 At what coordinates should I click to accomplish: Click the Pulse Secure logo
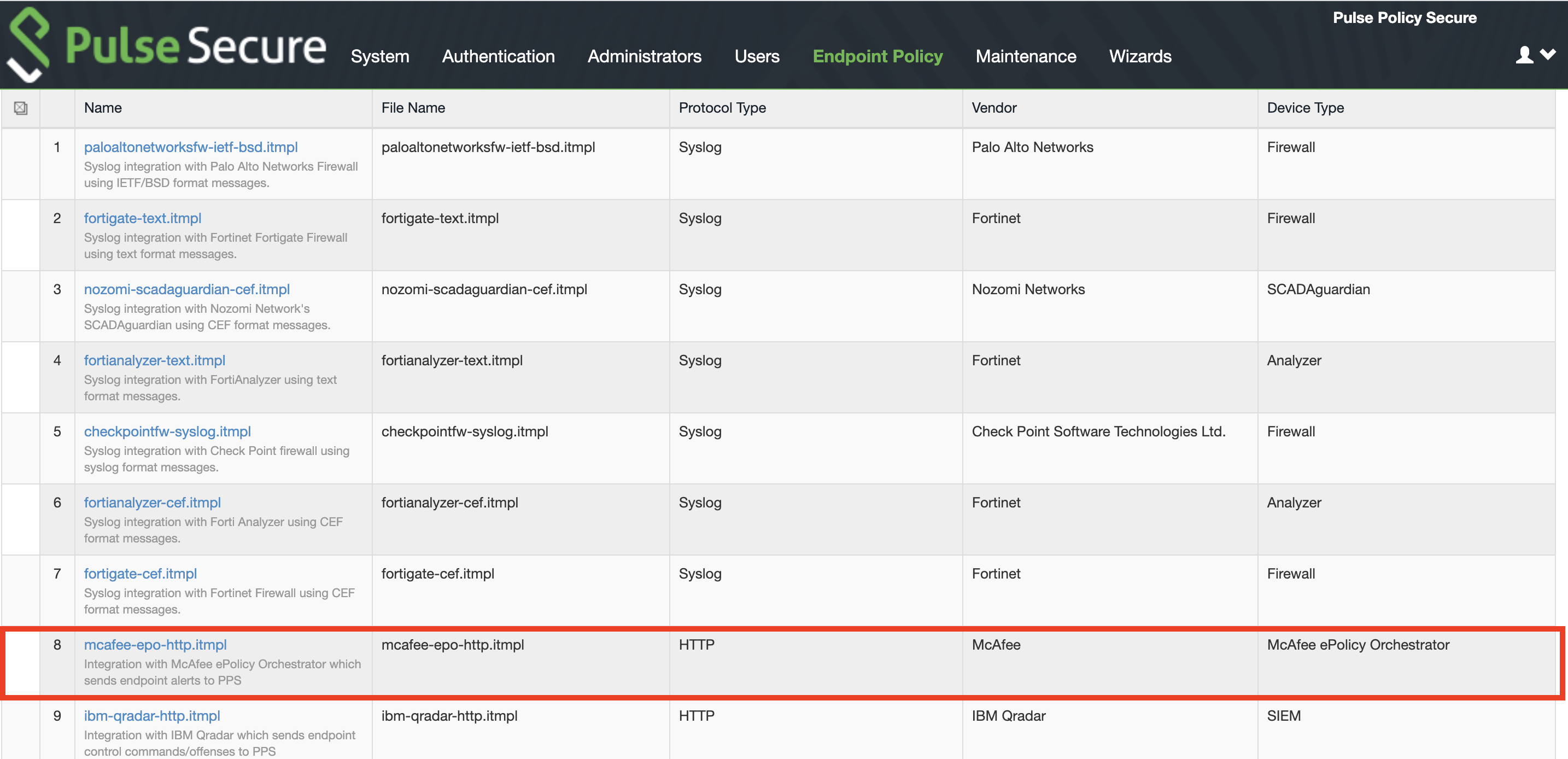(x=166, y=44)
